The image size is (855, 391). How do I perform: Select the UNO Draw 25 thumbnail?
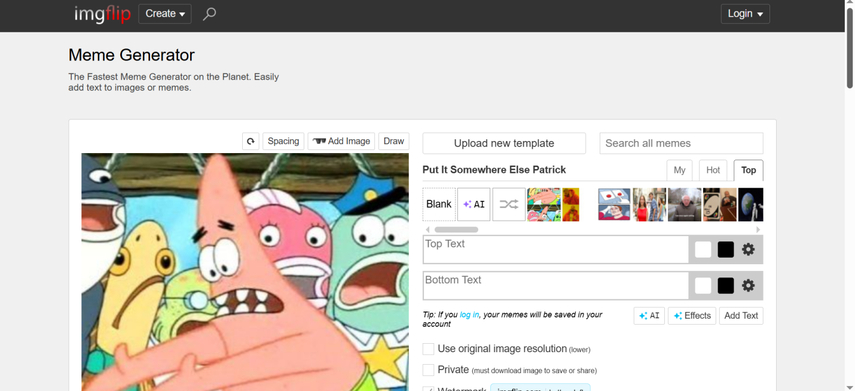coord(720,204)
